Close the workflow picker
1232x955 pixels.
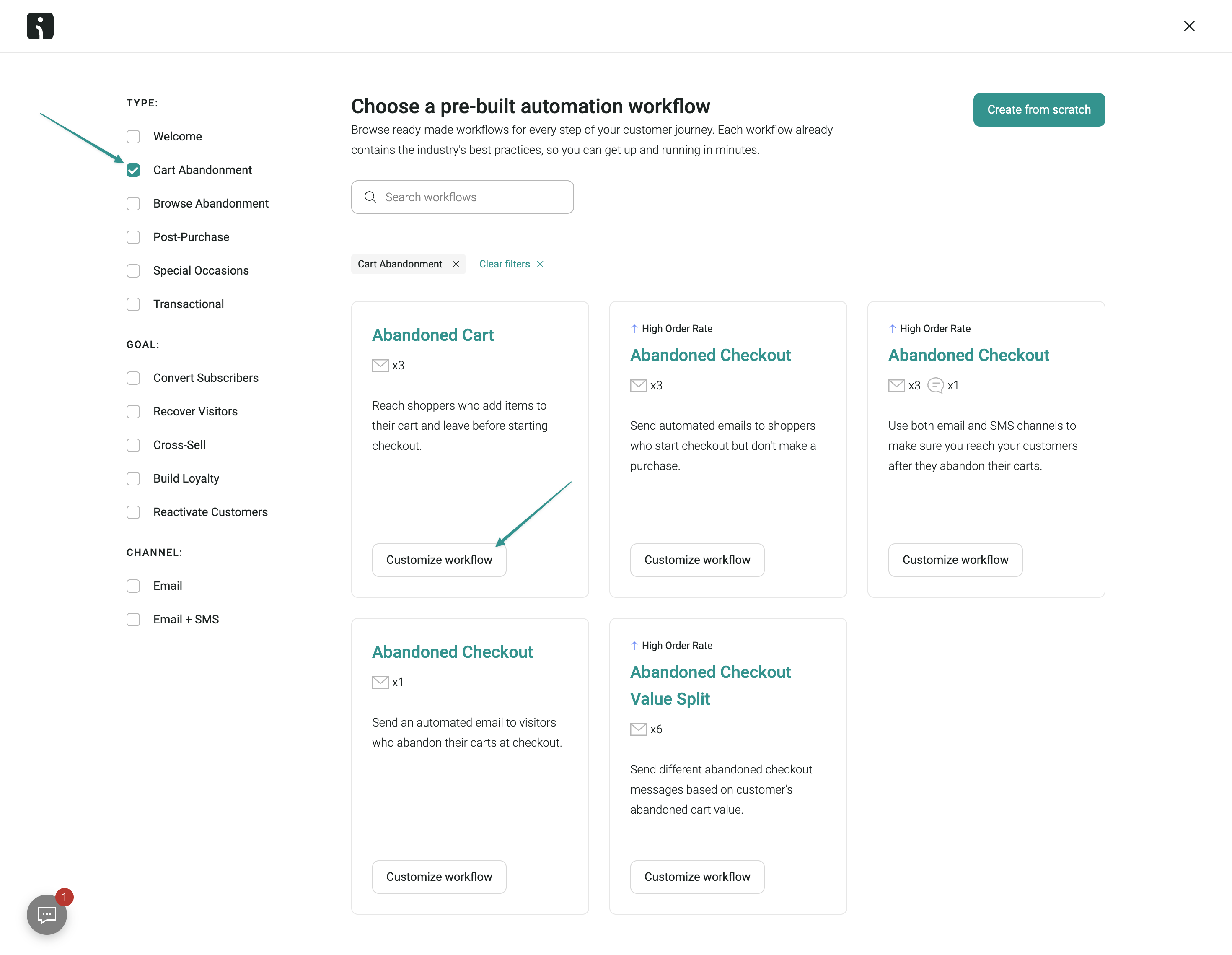[1189, 26]
